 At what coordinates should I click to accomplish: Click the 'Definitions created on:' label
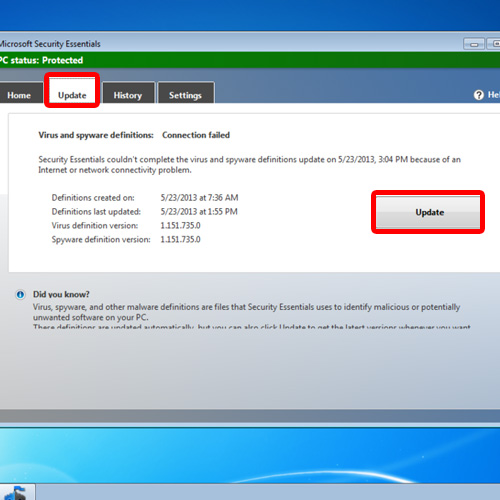[93, 198]
